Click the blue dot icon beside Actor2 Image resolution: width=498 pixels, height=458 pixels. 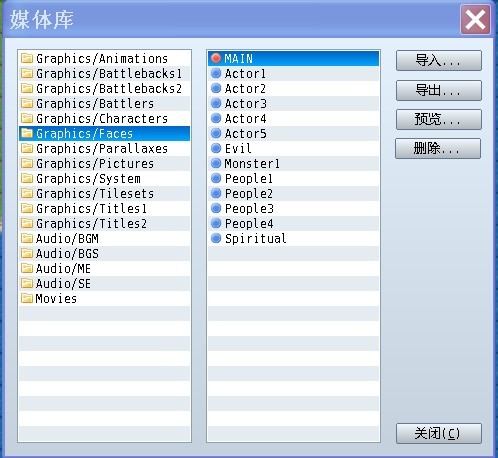pos(216,88)
